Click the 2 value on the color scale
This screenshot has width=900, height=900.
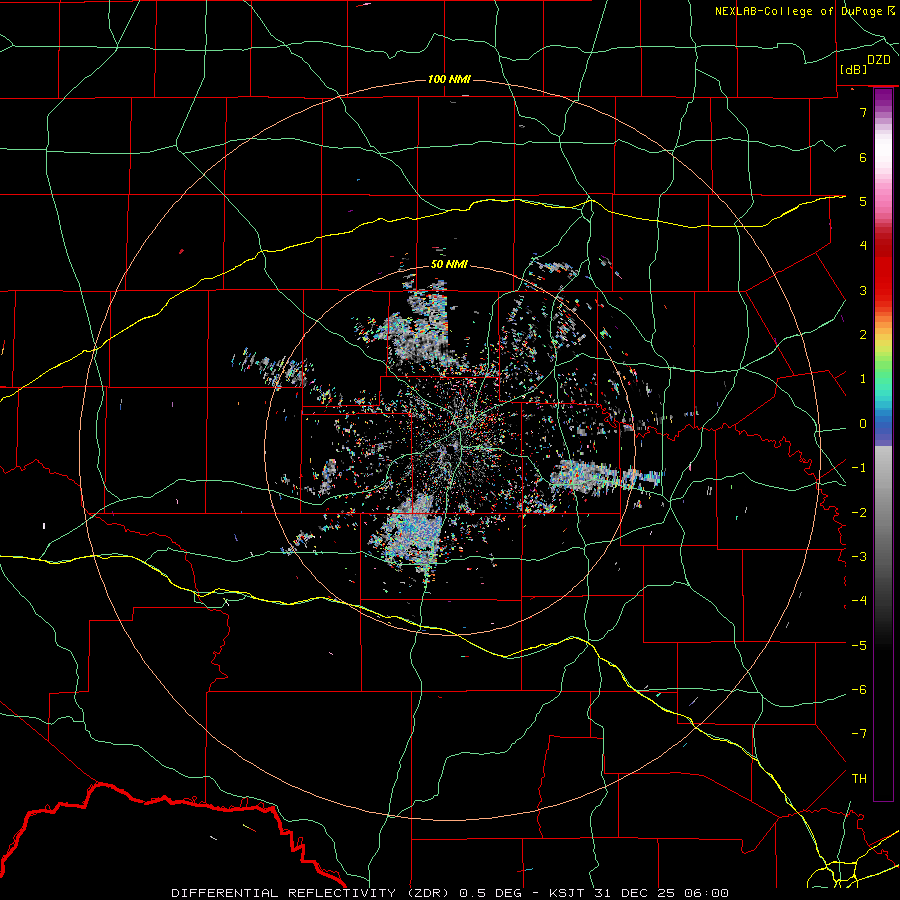pos(863,334)
